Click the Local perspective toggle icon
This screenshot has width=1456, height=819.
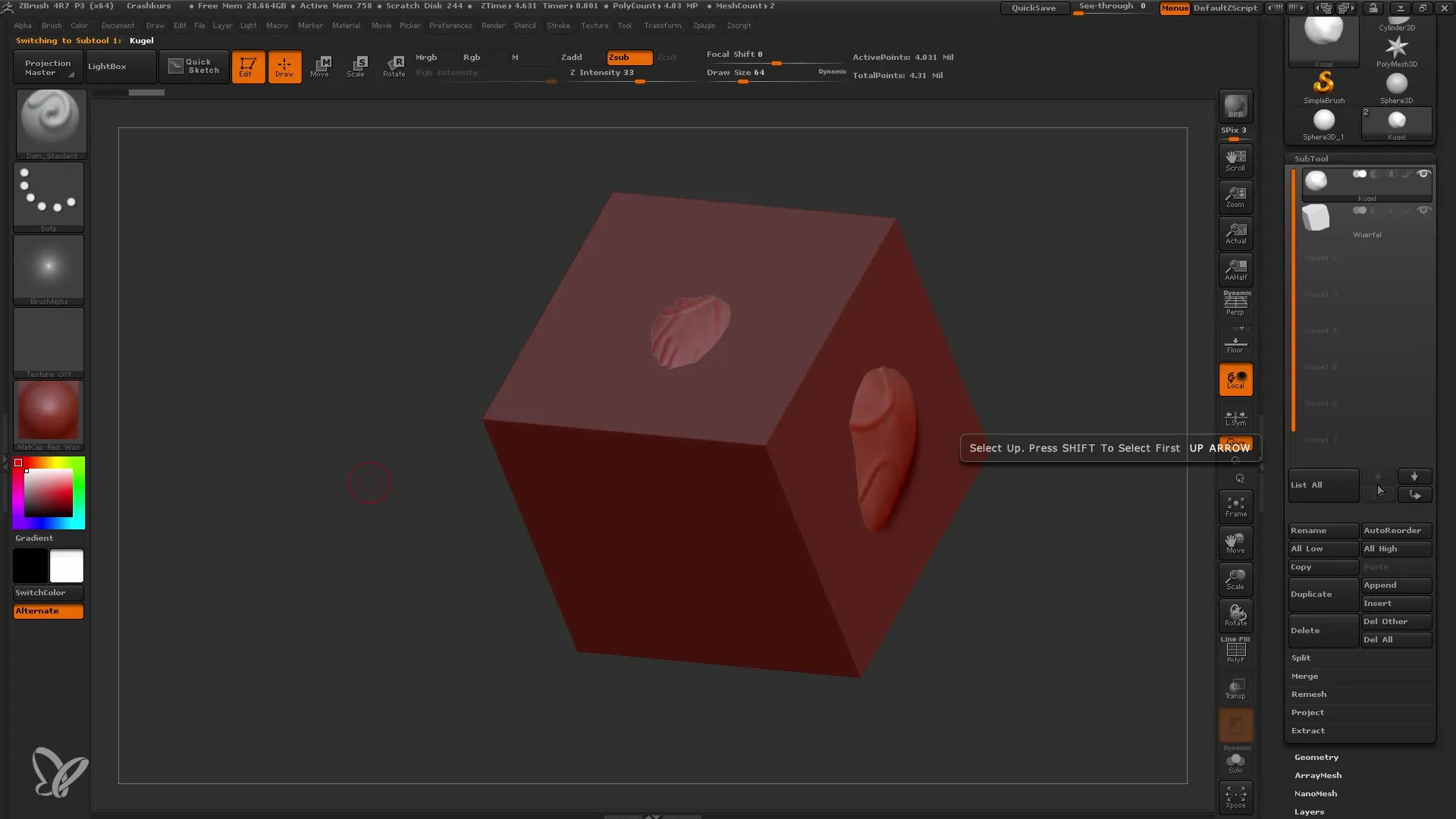(x=1235, y=381)
